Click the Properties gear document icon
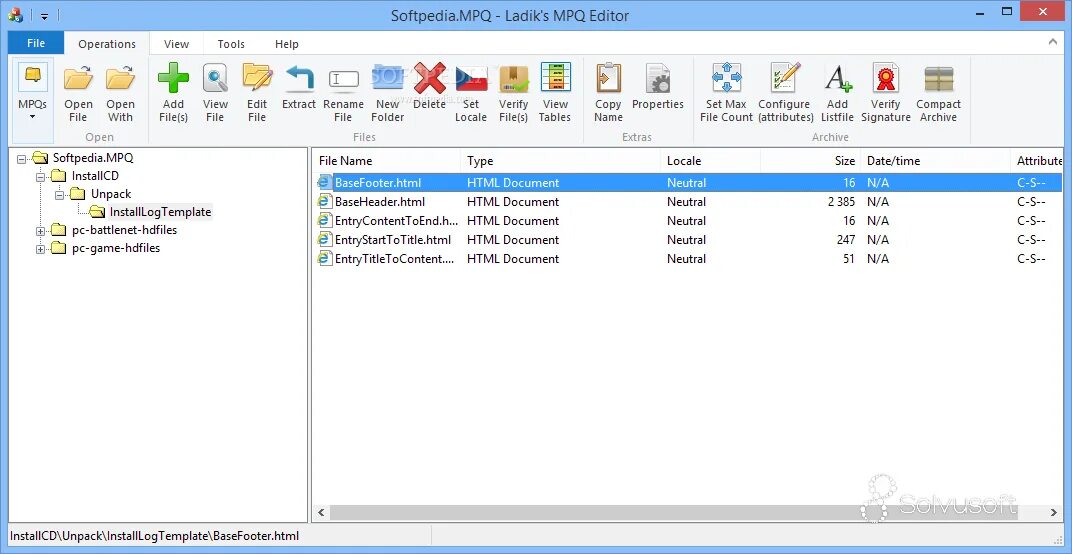The height and width of the screenshot is (554, 1072). pos(658,77)
